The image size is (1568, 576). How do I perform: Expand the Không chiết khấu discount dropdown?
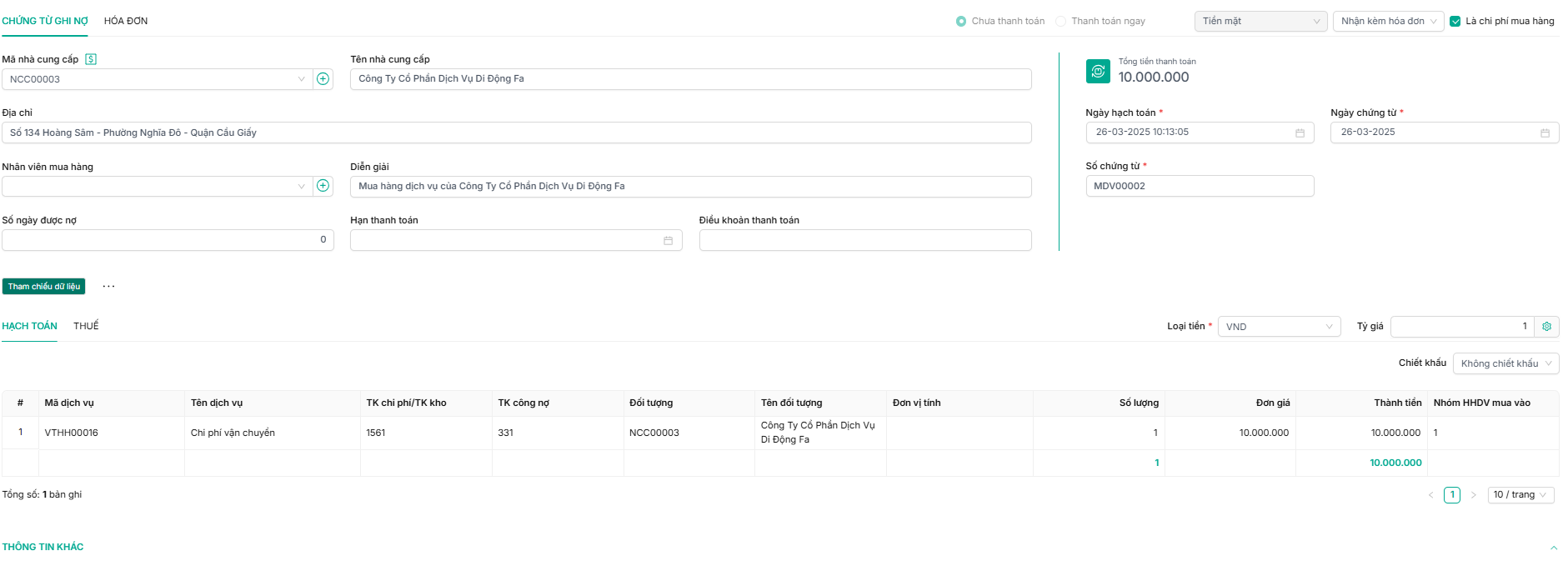click(1505, 363)
